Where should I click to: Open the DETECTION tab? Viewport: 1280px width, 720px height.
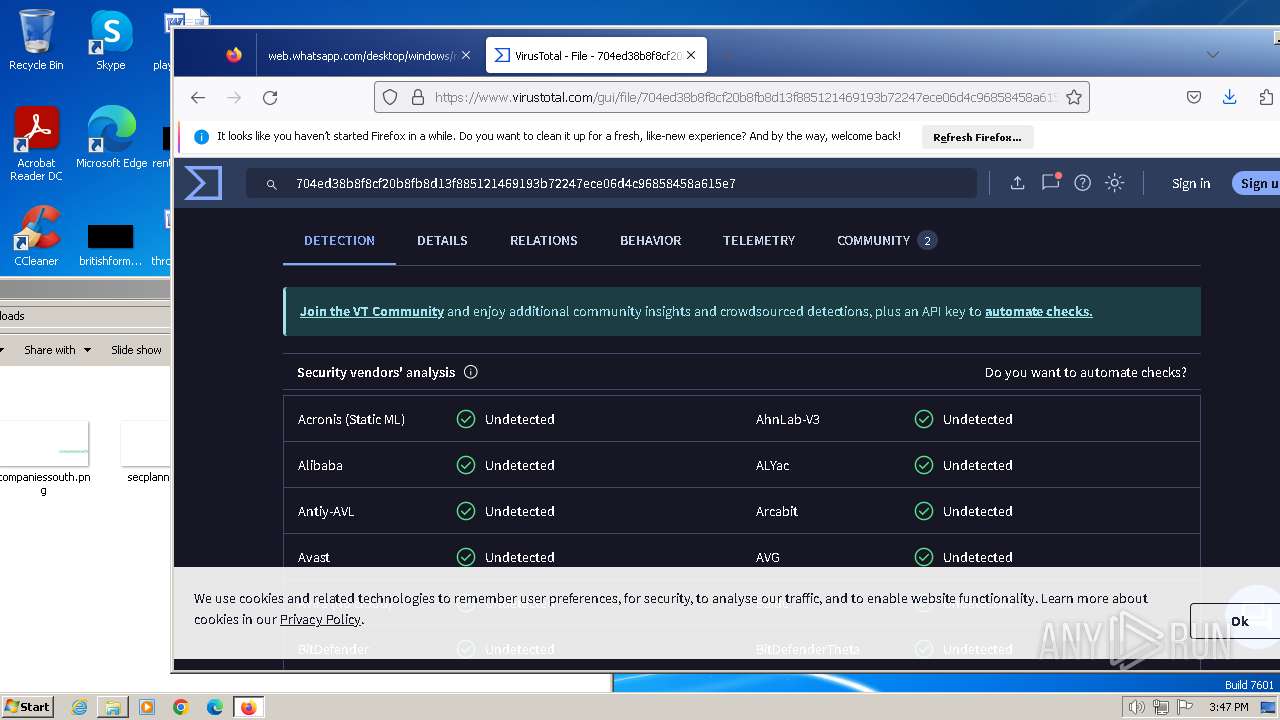click(x=339, y=240)
